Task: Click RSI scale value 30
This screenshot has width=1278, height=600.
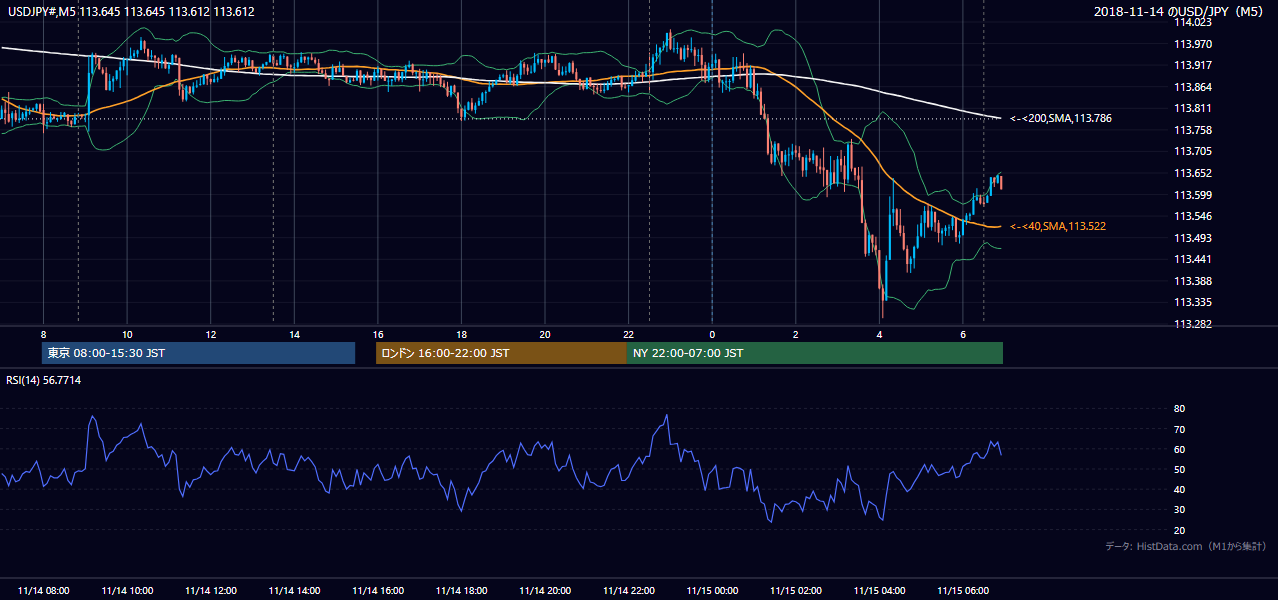Action: pos(1179,510)
